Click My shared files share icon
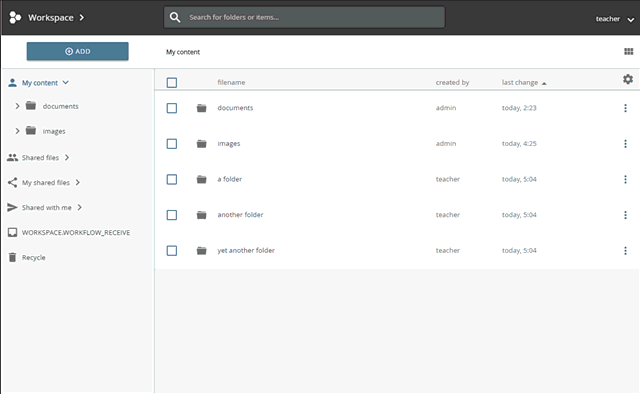The image size is (640, 394). (x=13, y=183)
